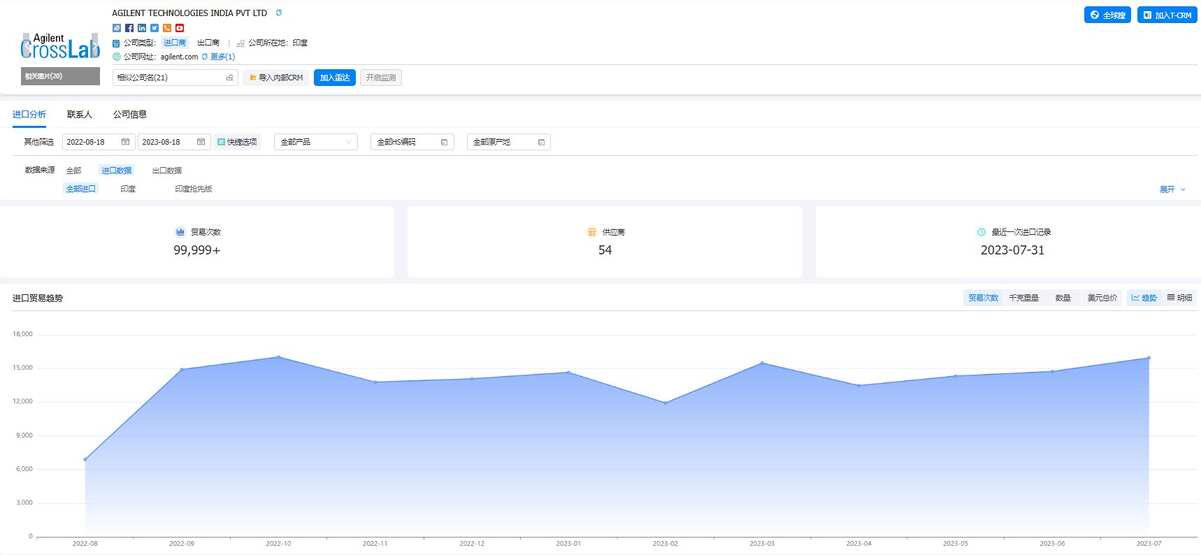The image size is (1201, 555).
Task: Select 印度抢先版 sub-source option
Action: 193,188
